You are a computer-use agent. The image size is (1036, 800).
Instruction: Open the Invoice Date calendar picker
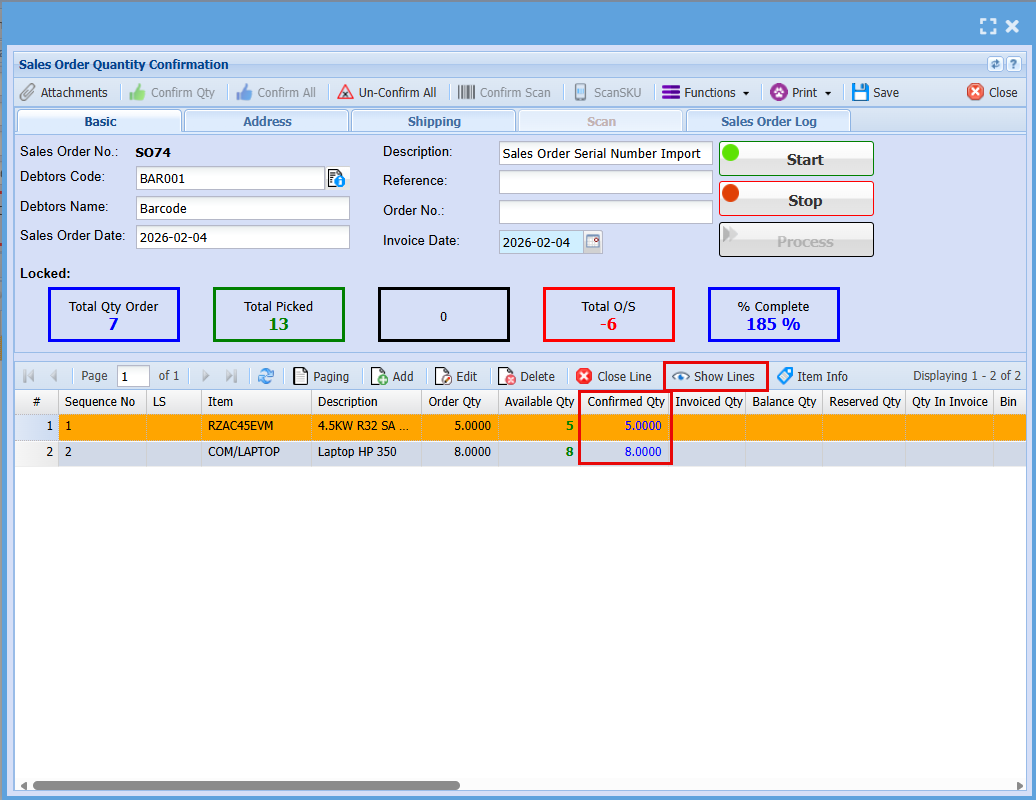[x=593, y=242]
